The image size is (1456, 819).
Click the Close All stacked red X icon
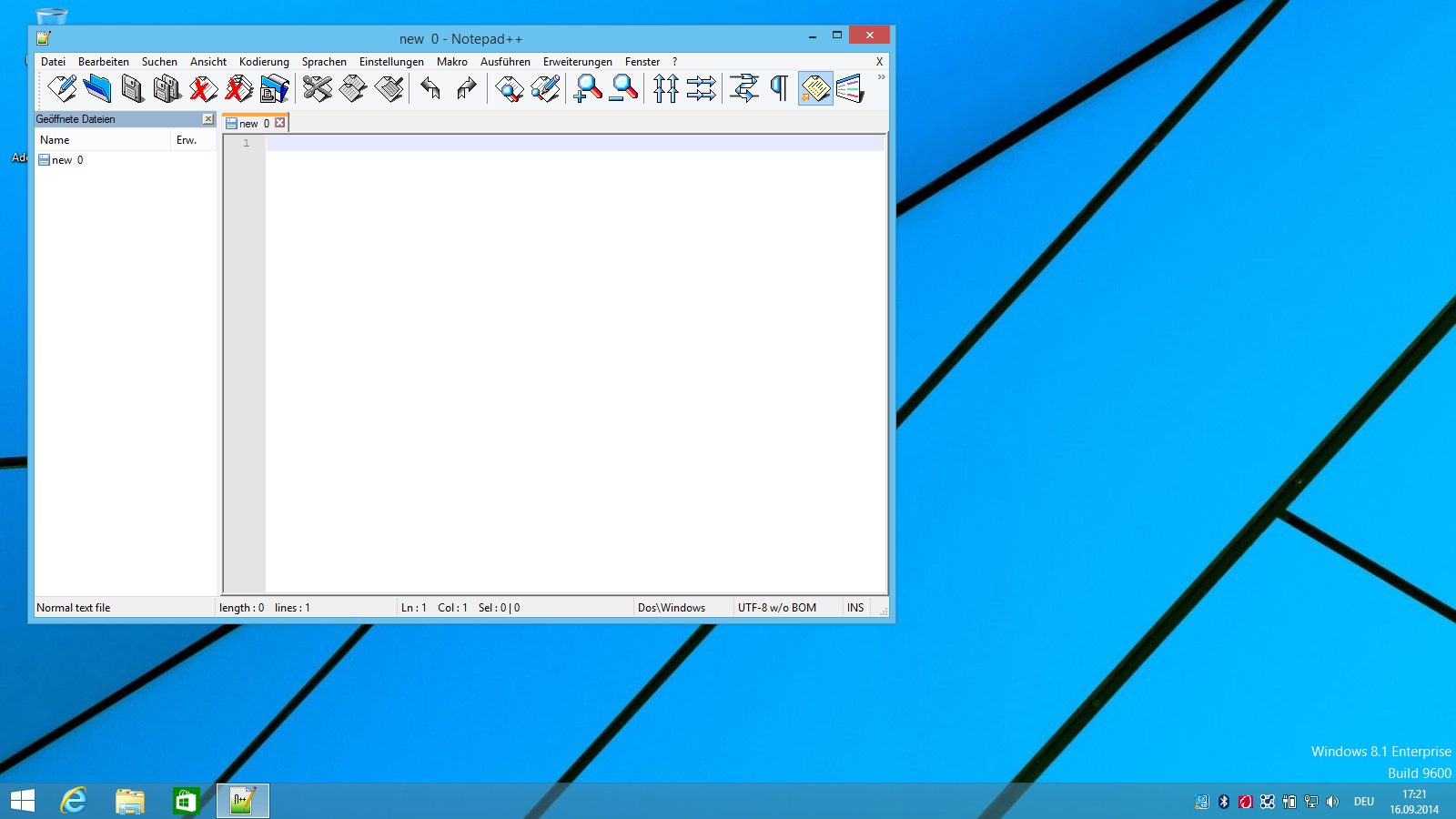(238, 88)
